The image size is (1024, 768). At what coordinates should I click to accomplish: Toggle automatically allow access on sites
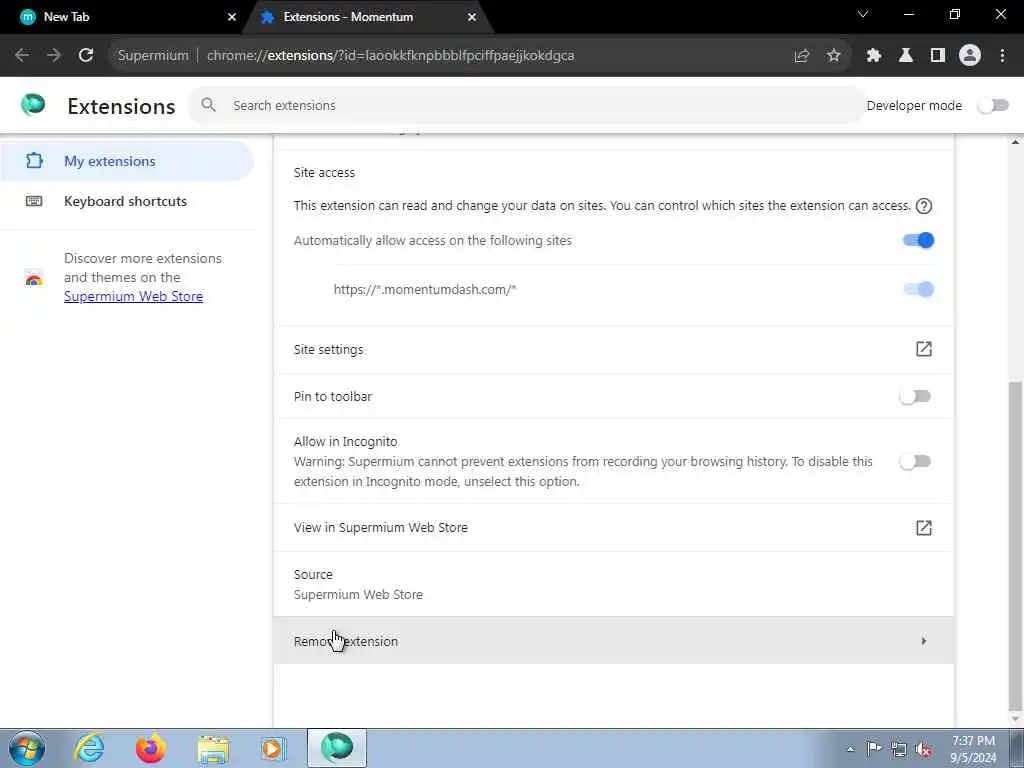coord(918,240)
